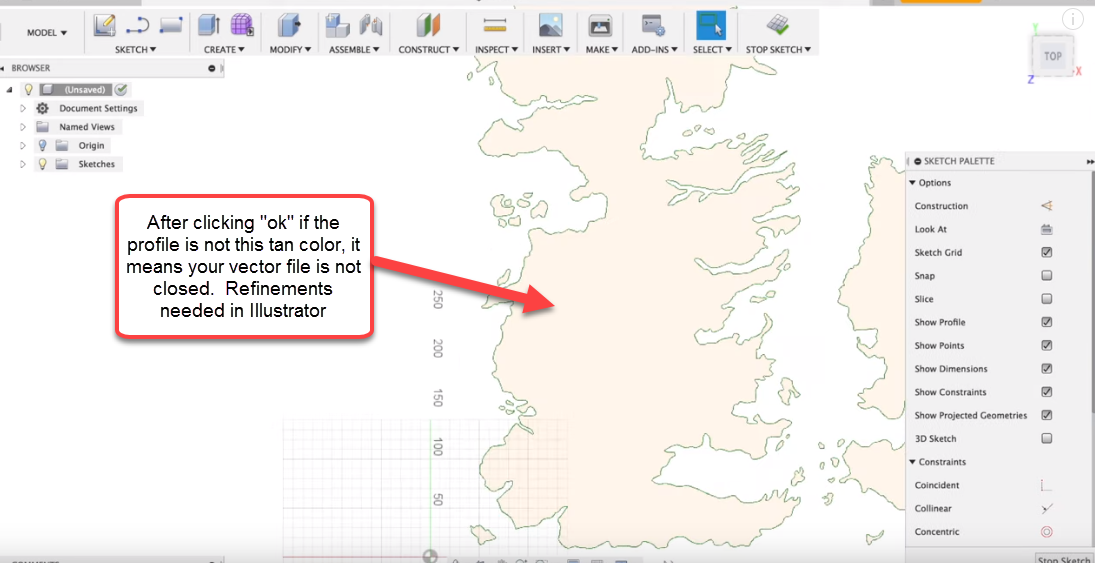Enable the 3D Sketch checkbox
This screenshot has width=1095, height=563.
pyautogui.click(x=1046, y=439)
